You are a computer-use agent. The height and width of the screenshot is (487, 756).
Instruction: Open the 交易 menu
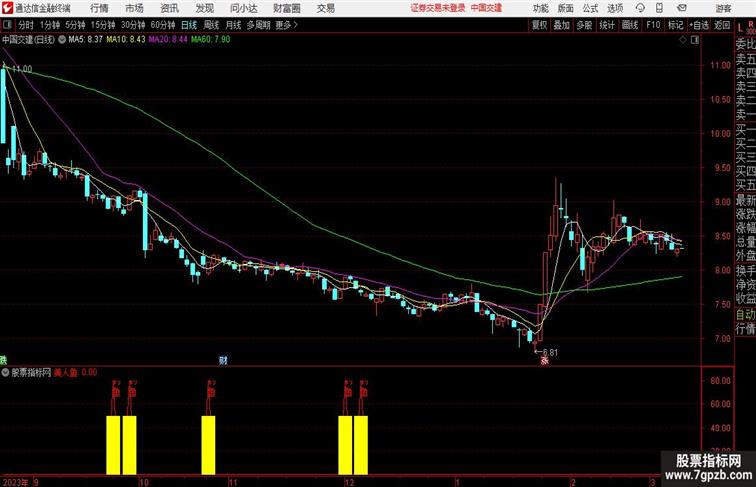tap(325, 8)
